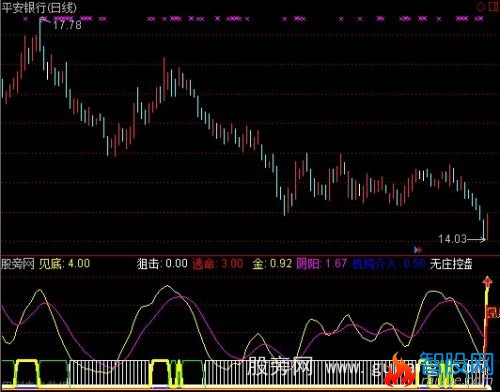Select the 金: 0.92 indicator value
The width and height of the screenshot is (500, 392).
(x=272, y=264)
